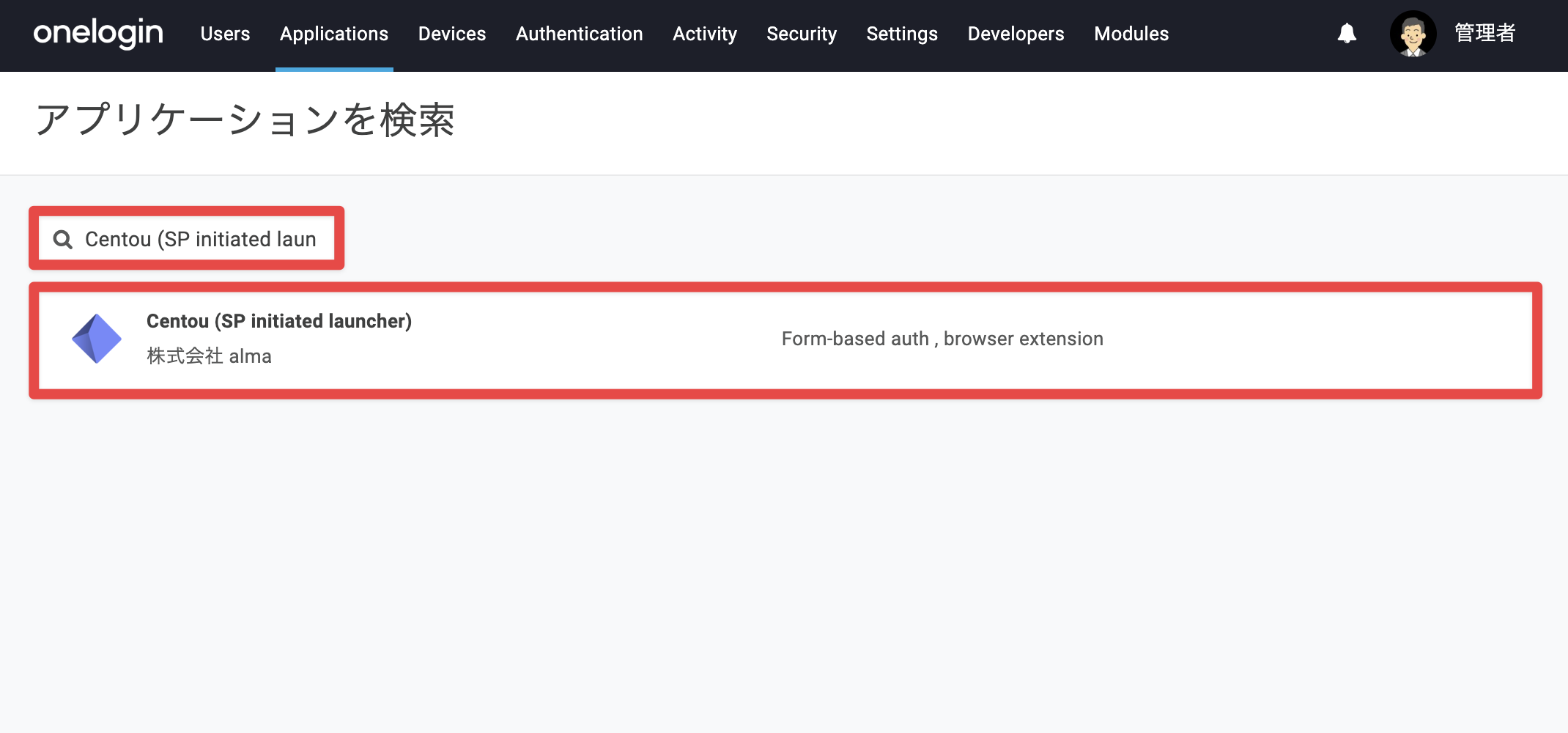Open the Developers menu
The width and height of the screenshot is (1568, 733).
pos(1016,34)
